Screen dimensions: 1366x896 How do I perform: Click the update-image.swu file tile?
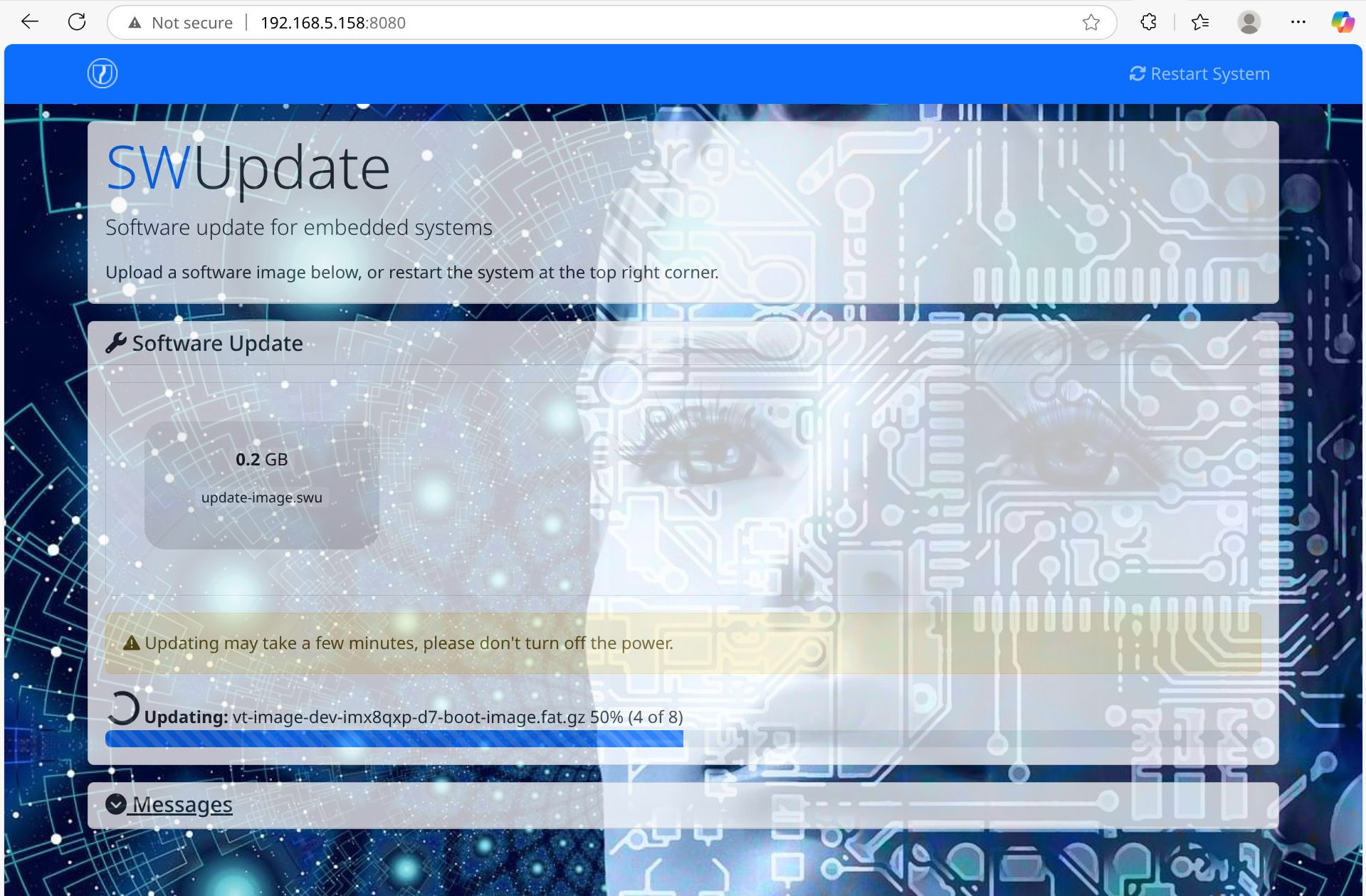point(261,485)
